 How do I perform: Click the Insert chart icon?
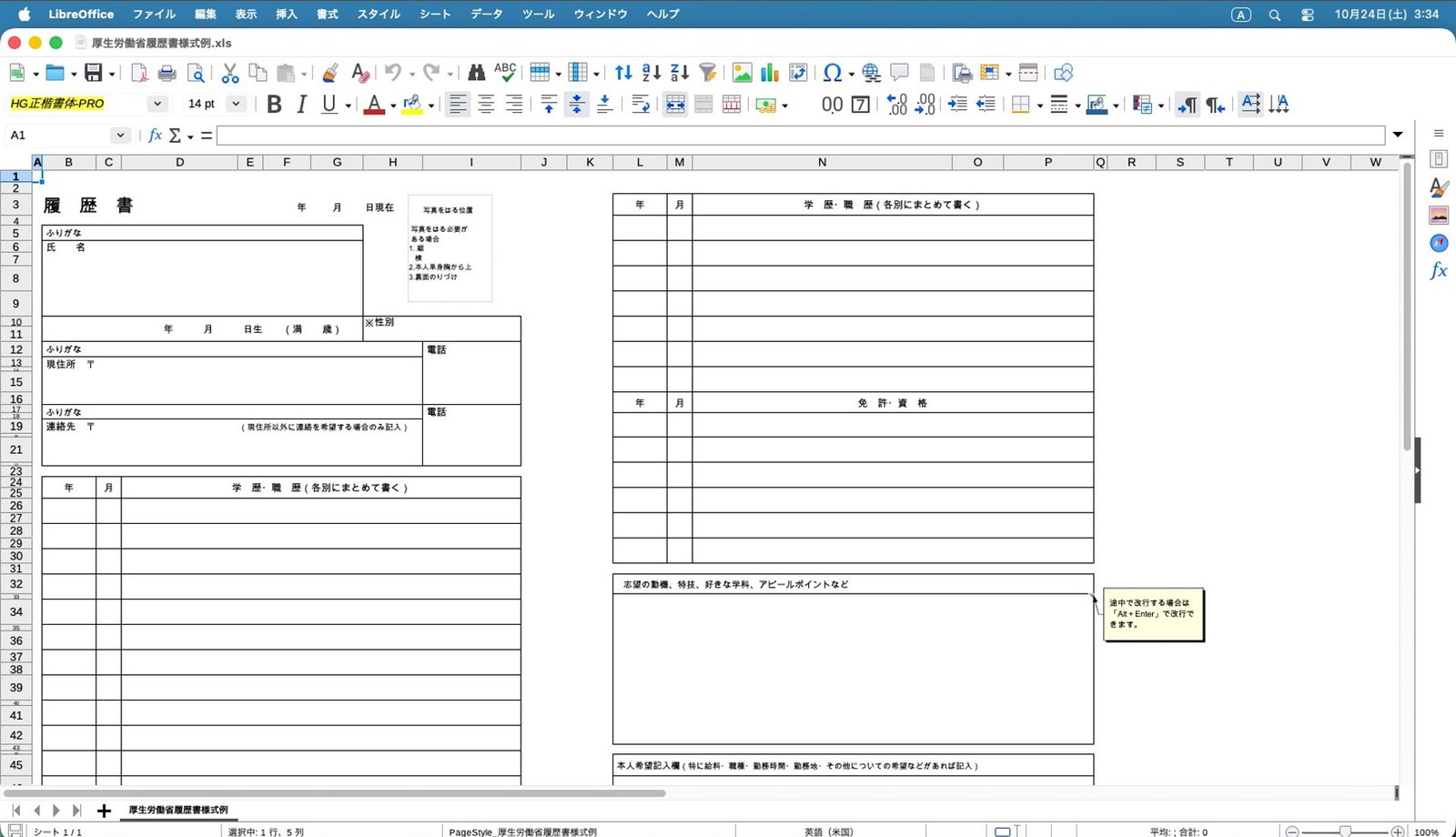pos(770,73)
